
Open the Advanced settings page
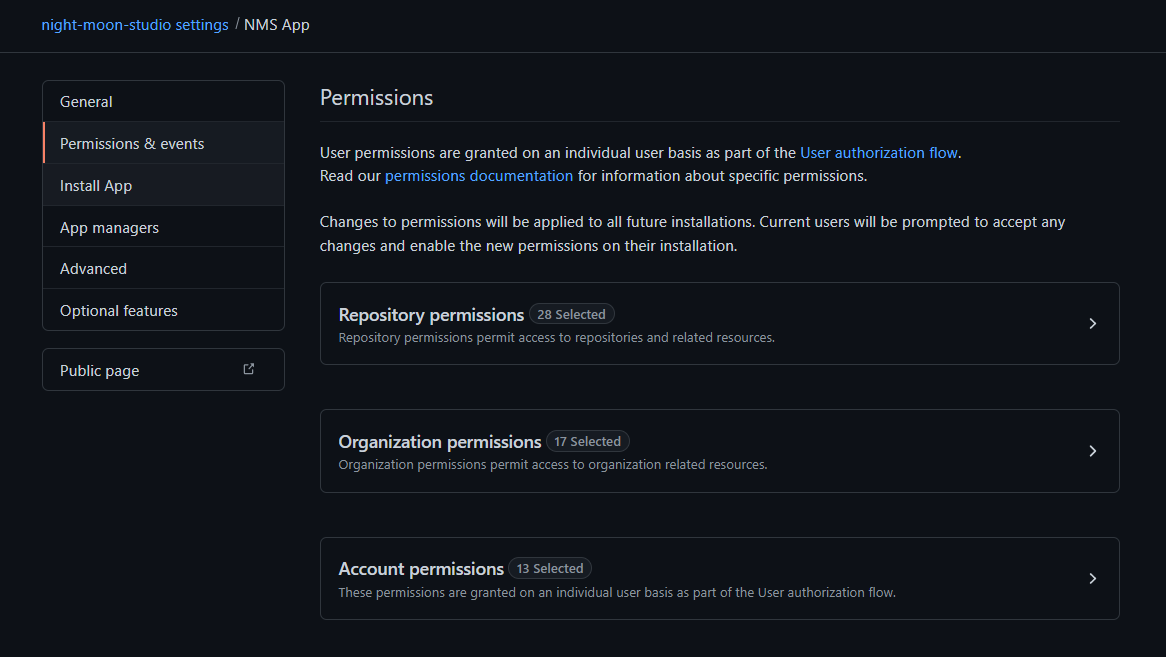[x=93, y=268]
